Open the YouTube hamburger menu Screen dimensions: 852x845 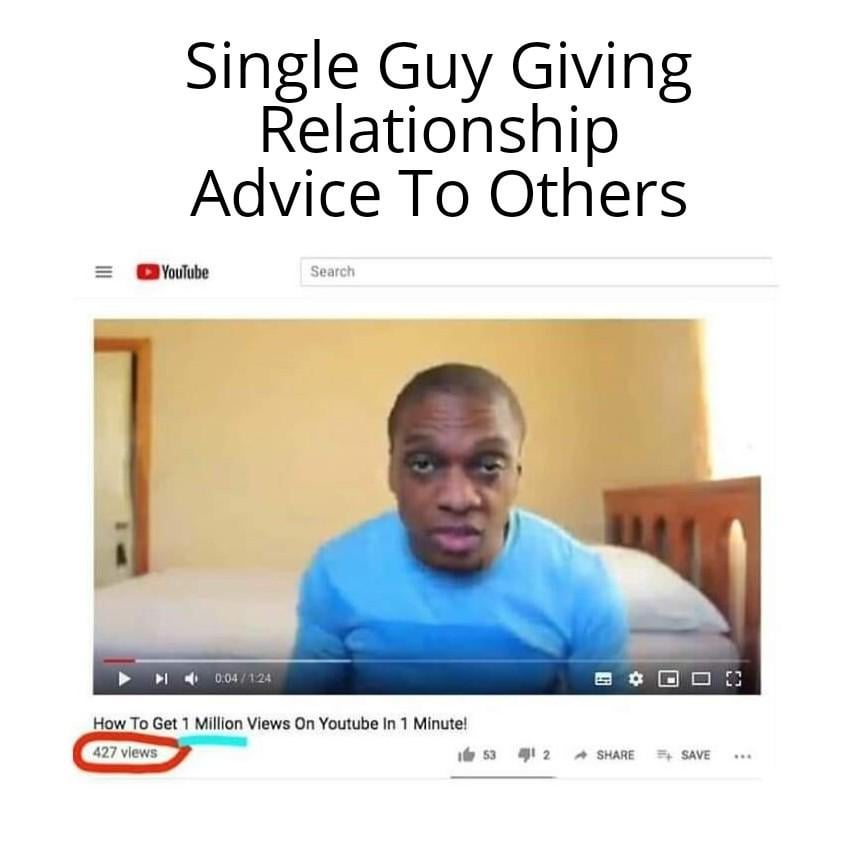coord(104,272)
